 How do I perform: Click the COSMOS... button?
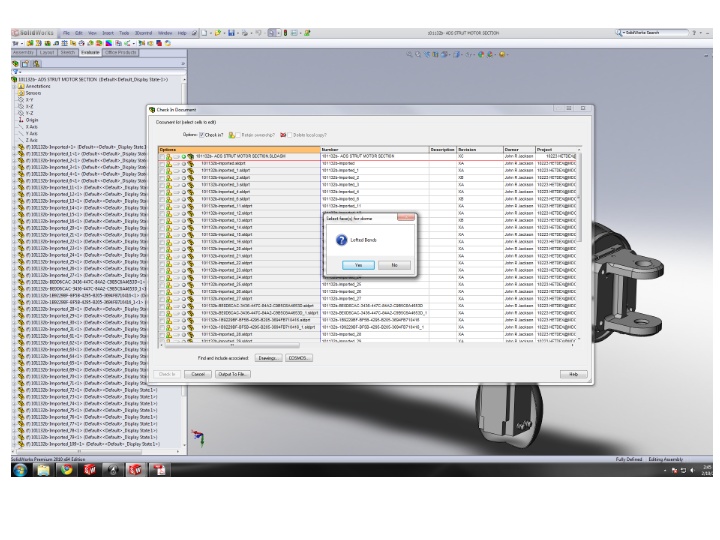click(x=298, y=358)
